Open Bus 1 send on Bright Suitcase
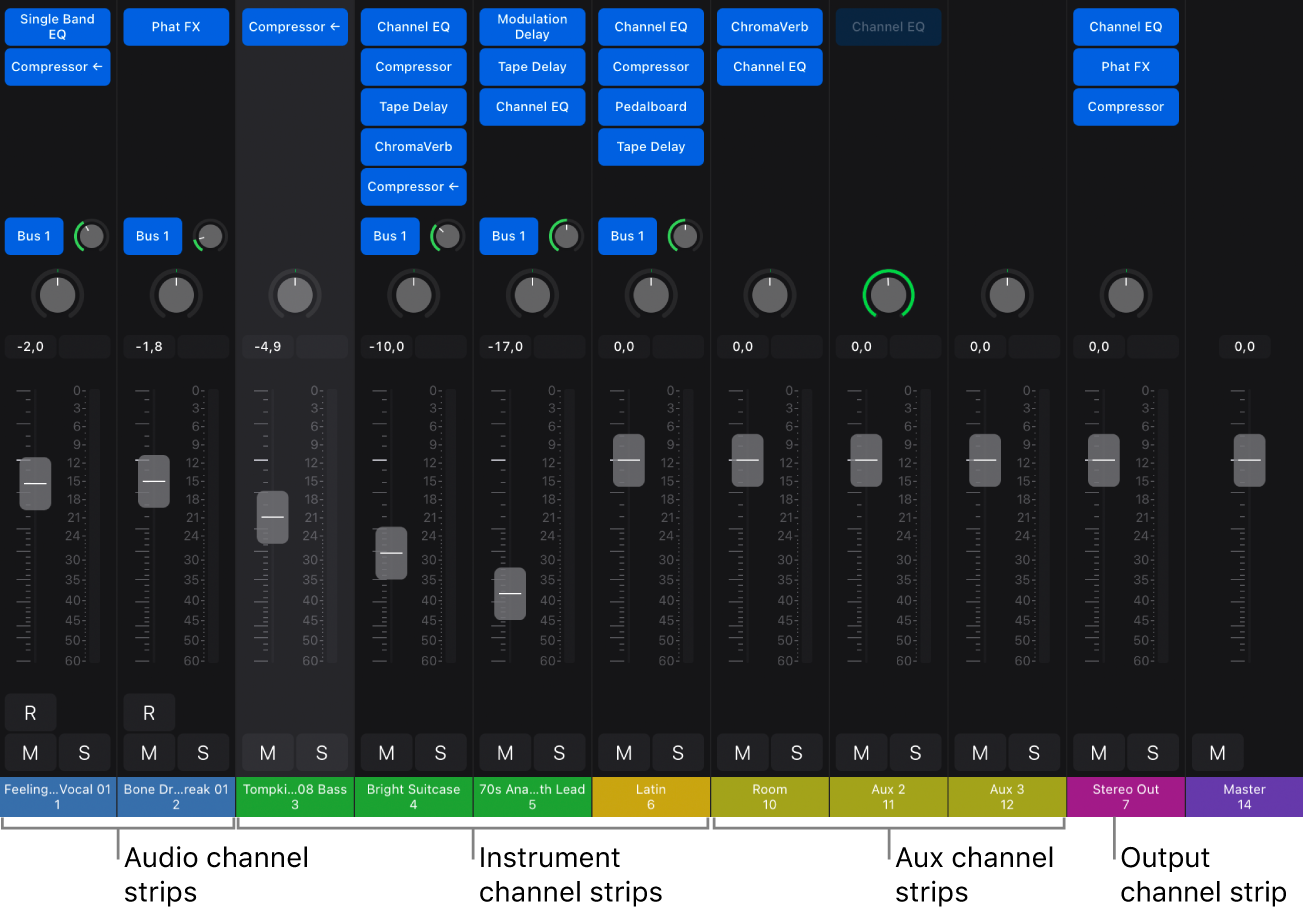The width and height of the screenshot is (1304, 920). [390, 236]
